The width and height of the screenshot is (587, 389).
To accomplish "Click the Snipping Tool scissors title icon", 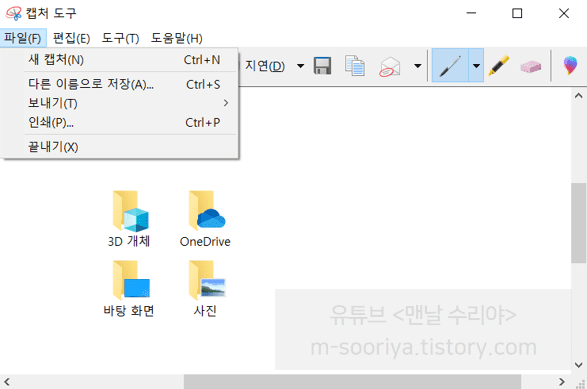I will tap(13, 13).
